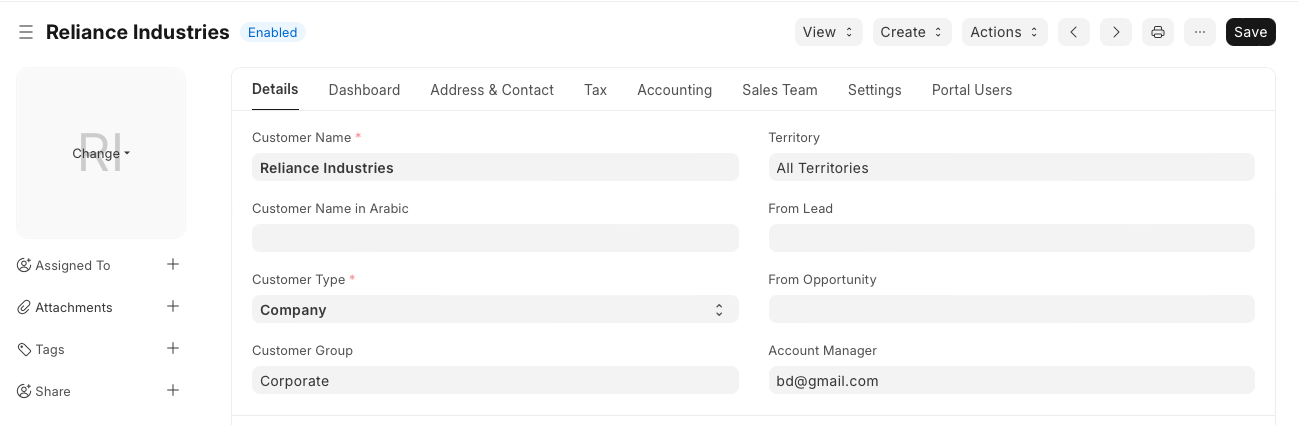This screenshot has height=425, width=1298.
Task: Go to previous customer record arrow
Action: point(1073,32)
